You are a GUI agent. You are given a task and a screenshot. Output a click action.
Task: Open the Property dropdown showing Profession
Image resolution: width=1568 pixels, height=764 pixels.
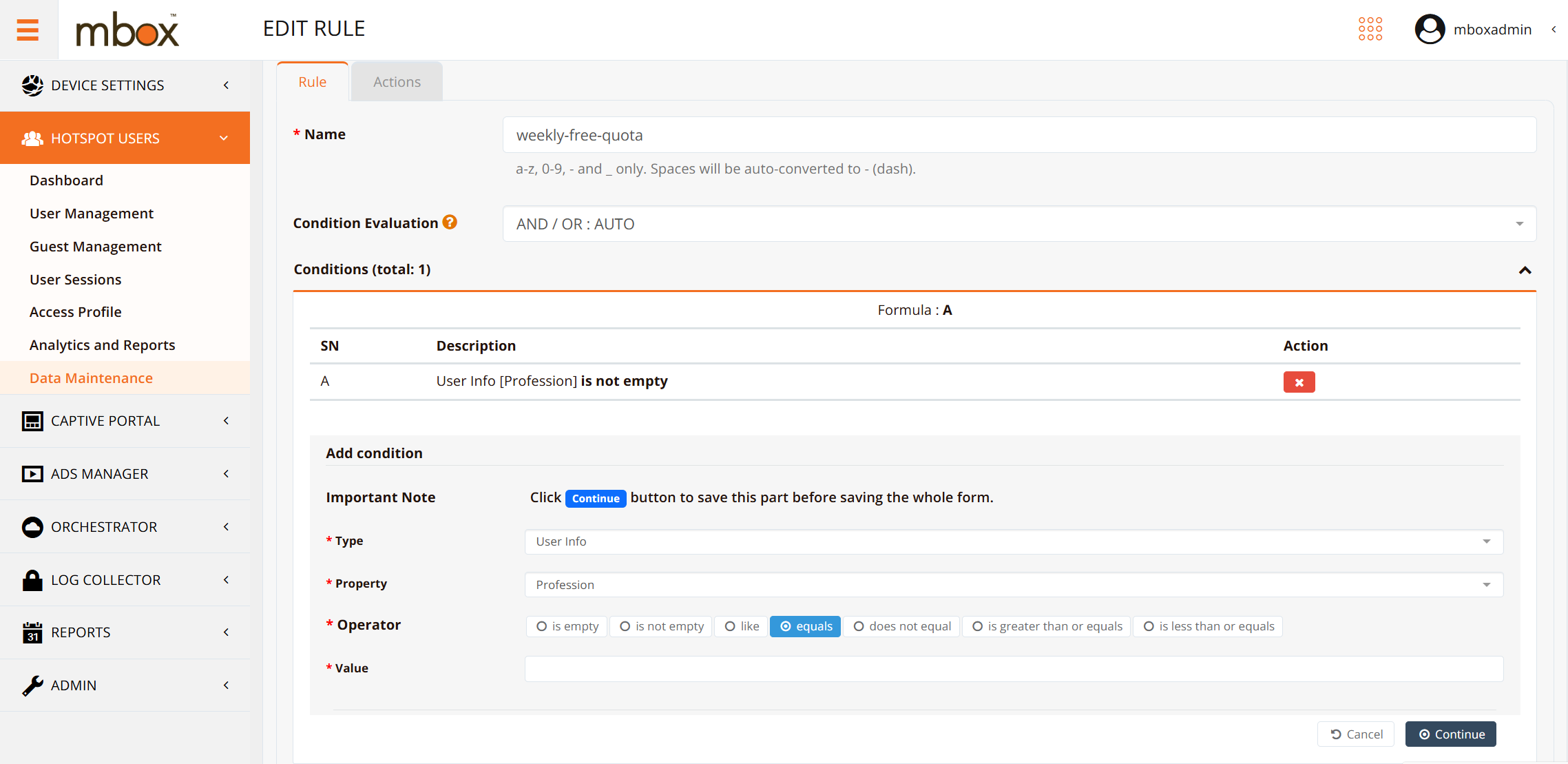(1014, 585)
